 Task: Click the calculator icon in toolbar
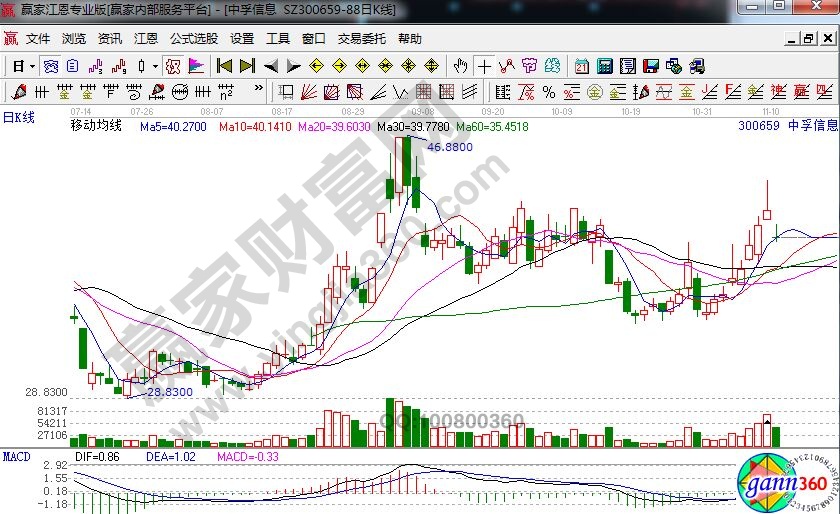(x=605, y=66)
